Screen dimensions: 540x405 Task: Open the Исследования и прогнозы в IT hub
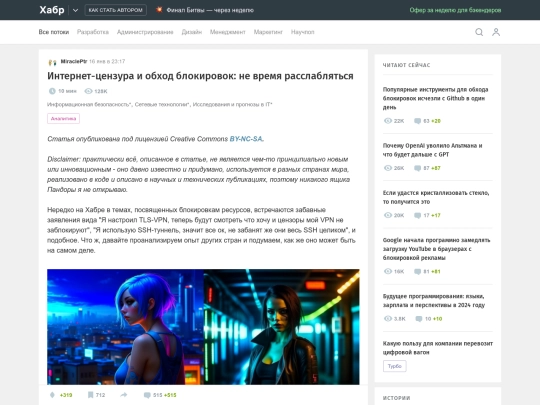pos(232,104)
